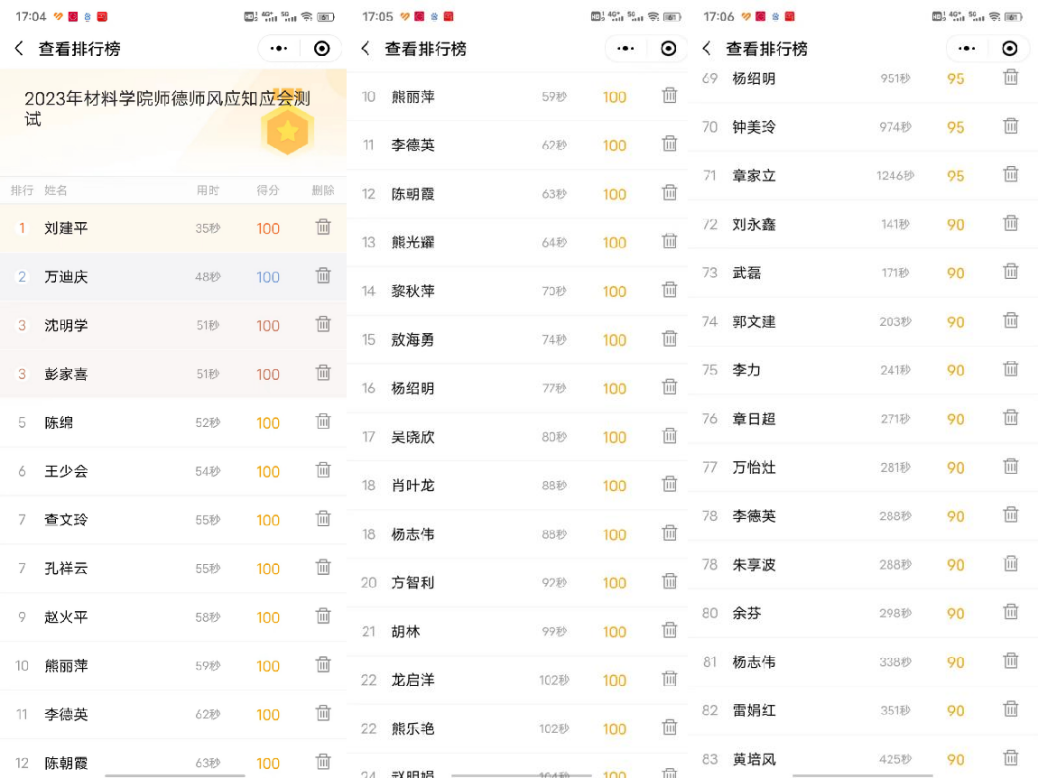Tap the trash icon for 钟美玲
Image resolution: width=1038 pixels, height=778 pixels.
(x=1011, y=126)
